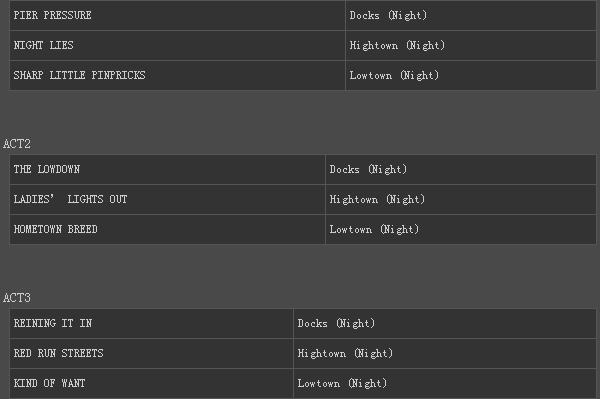Screen dimensions: 600x399
Task: Click Docks (Night) beside REINING IT IN
Action: pyautogui.click(x=336, y=323)
